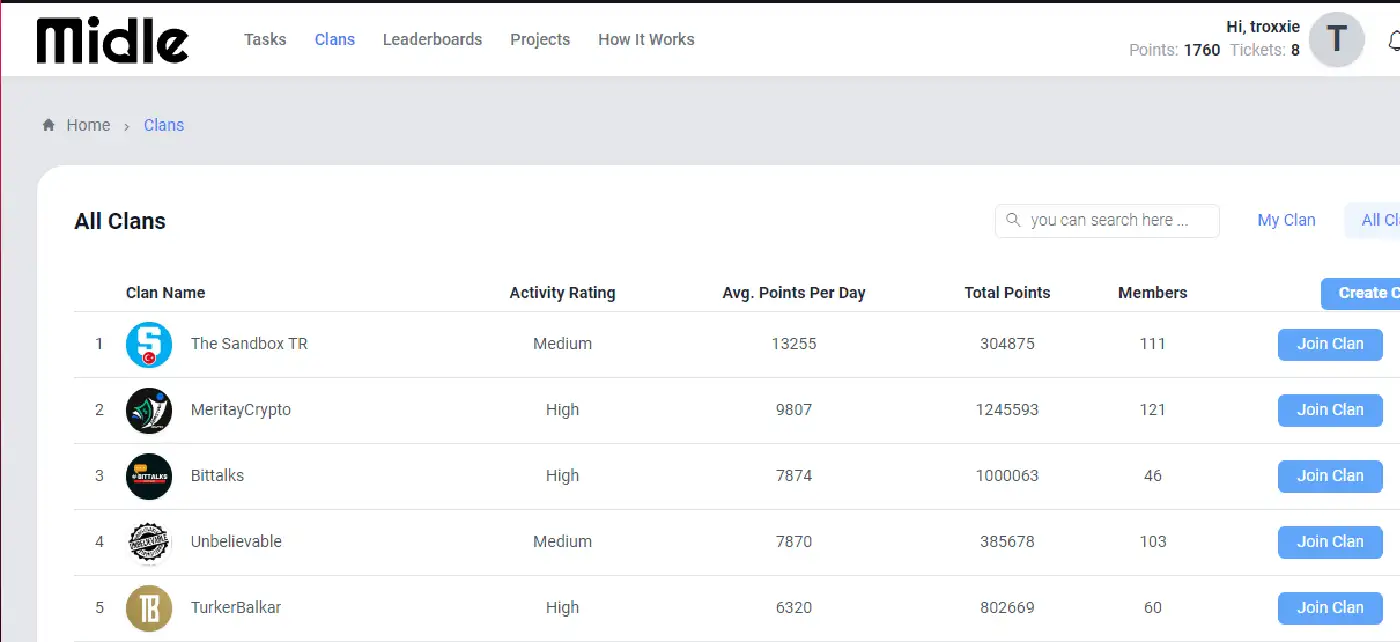Screen dimensions: 1400x642
Task: Open the Tasks menu item
Action: (265, 40)
